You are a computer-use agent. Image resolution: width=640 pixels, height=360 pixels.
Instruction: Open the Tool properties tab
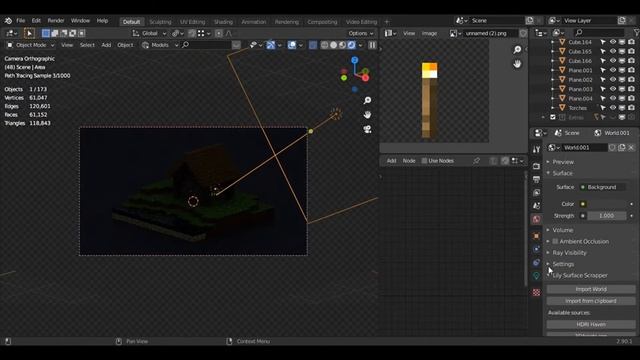[x=536, y=149]
